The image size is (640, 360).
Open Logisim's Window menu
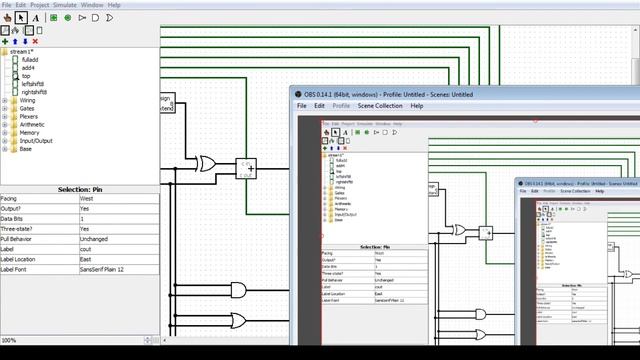[x=92, y=5]
